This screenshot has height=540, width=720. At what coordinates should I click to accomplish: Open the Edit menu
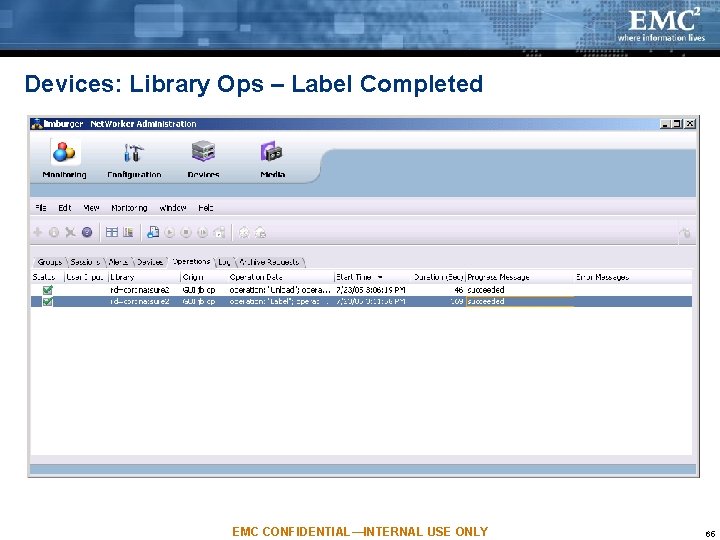click(64, 208)
